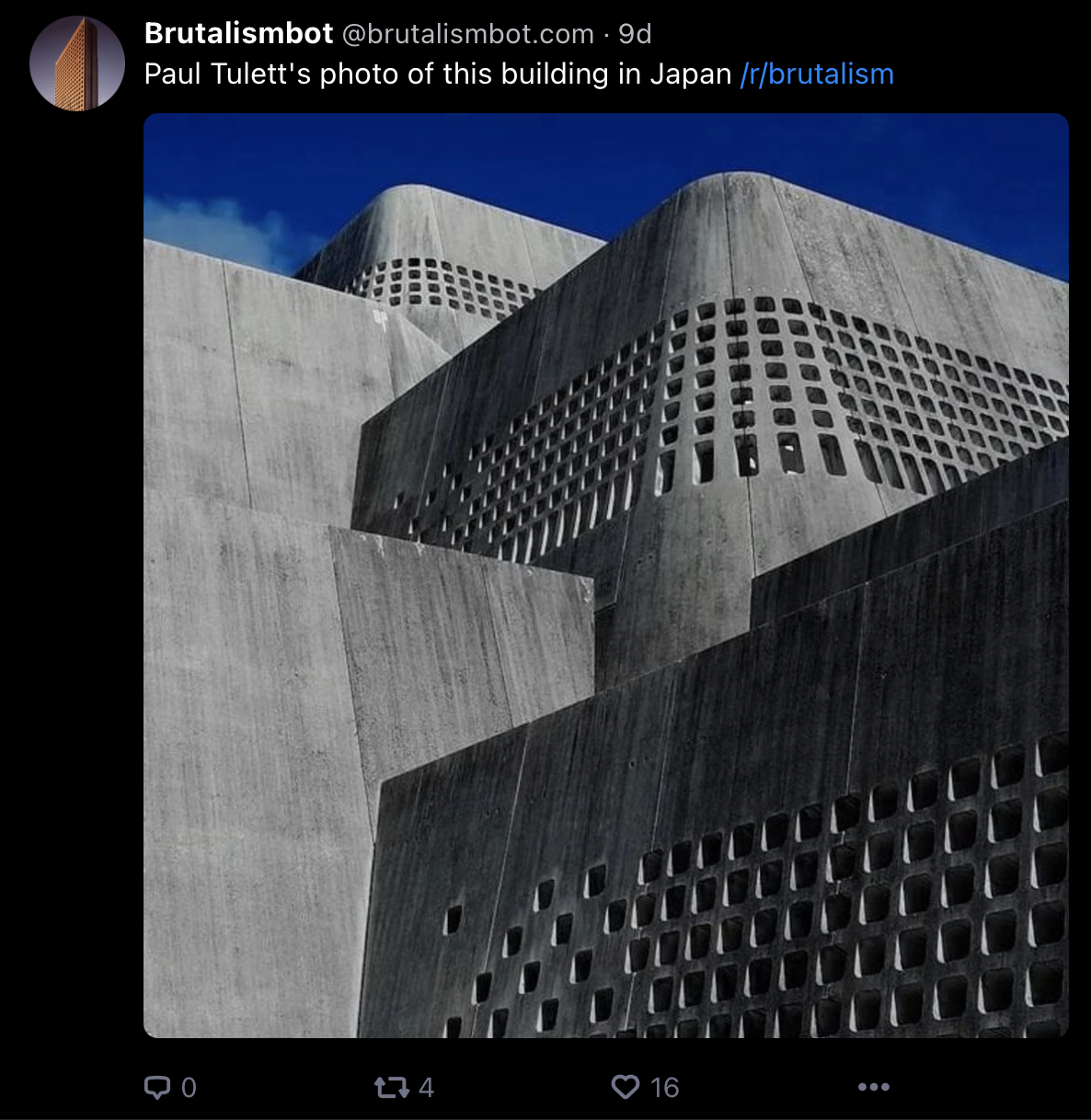This screenshot has height=1120, width=1091.
Task: Open the three-dot more options menu
Action: pyautogui.click(x=874, y=1087)
